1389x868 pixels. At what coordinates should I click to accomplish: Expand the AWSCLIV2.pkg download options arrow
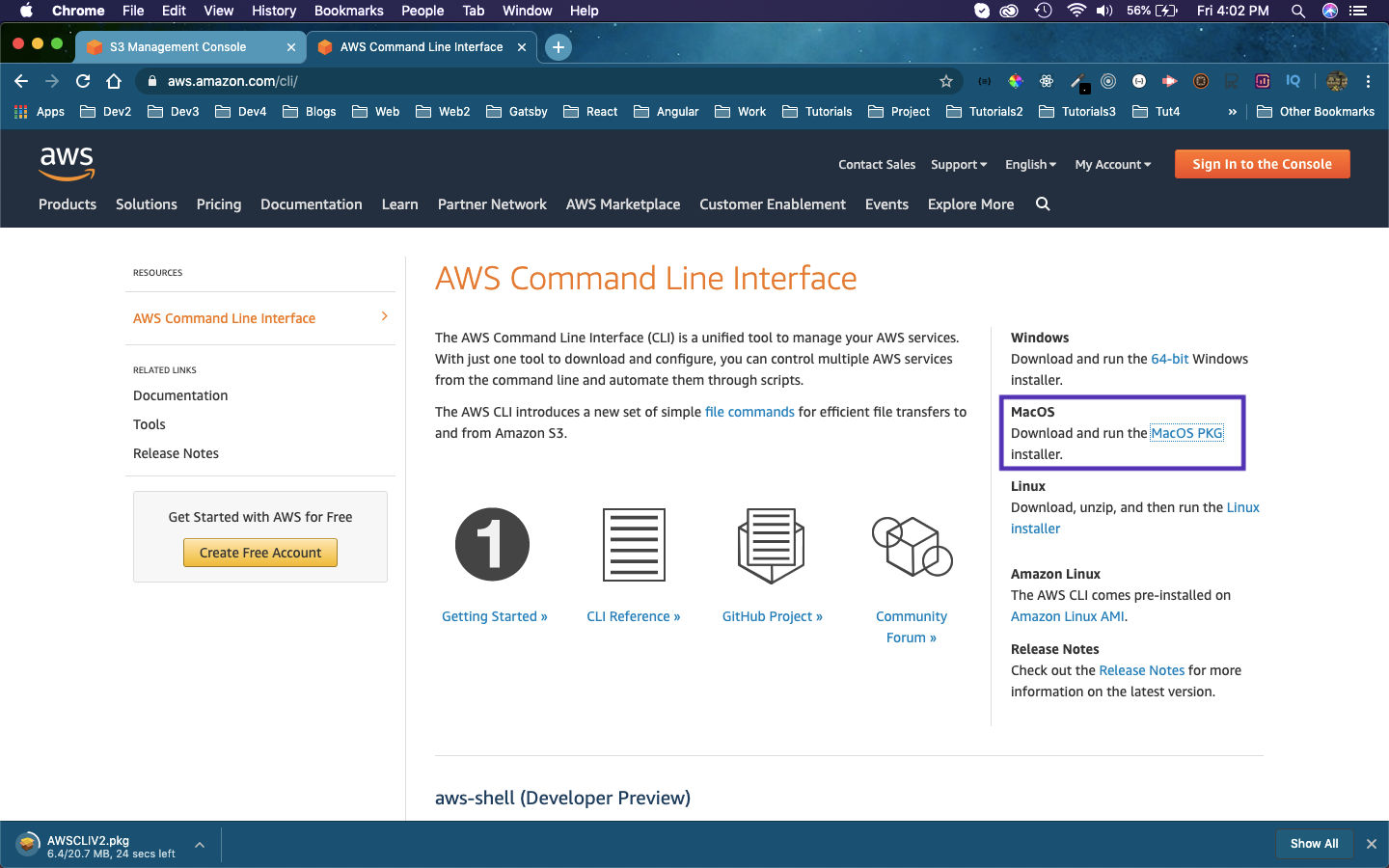pyautogui.click(x=200, y=845)
